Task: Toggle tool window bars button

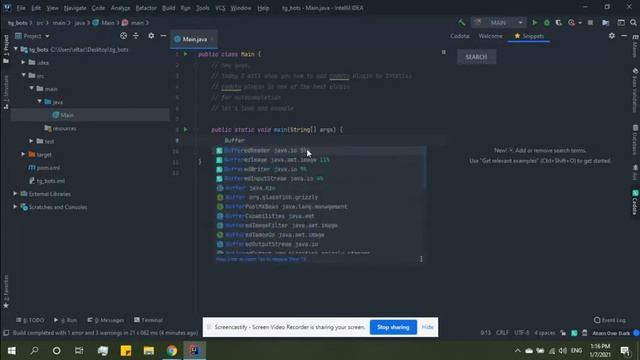Action: click(x=6, y=333)
